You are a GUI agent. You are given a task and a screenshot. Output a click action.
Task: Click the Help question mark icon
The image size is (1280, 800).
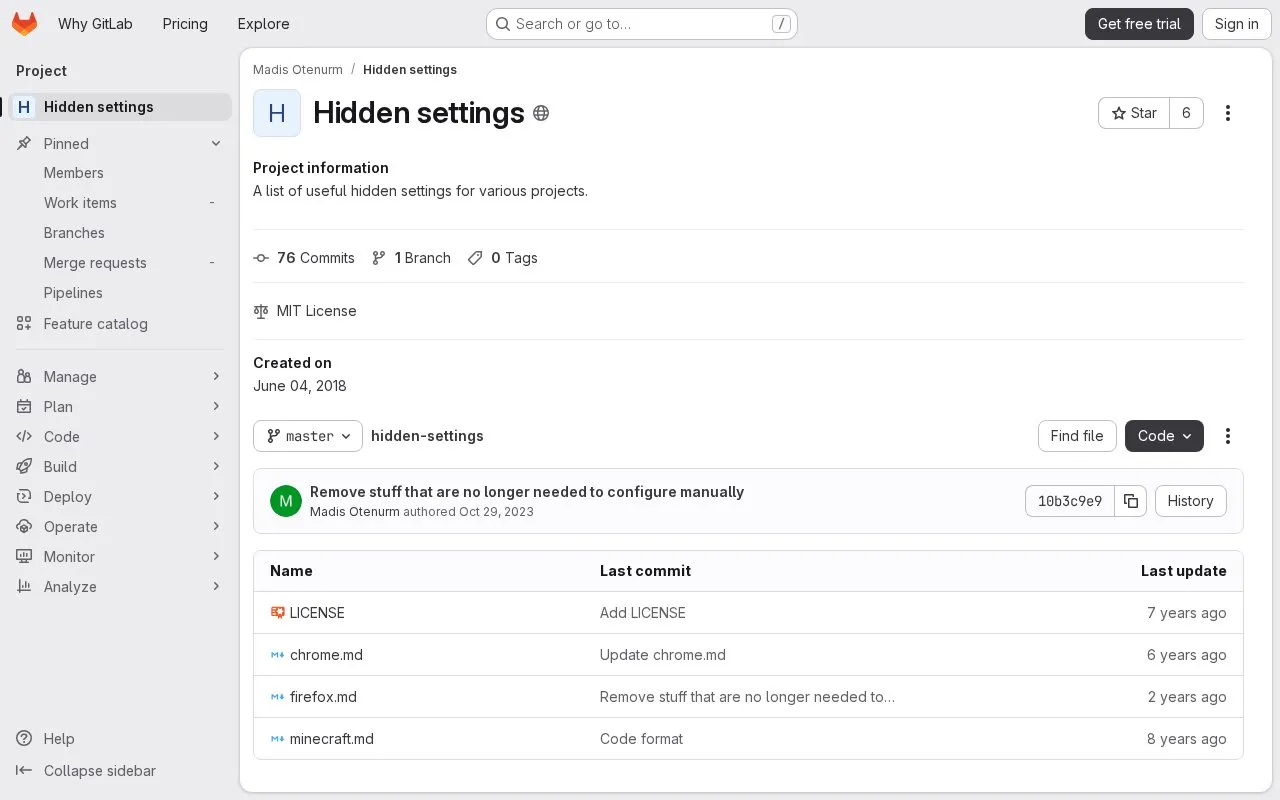24,739
